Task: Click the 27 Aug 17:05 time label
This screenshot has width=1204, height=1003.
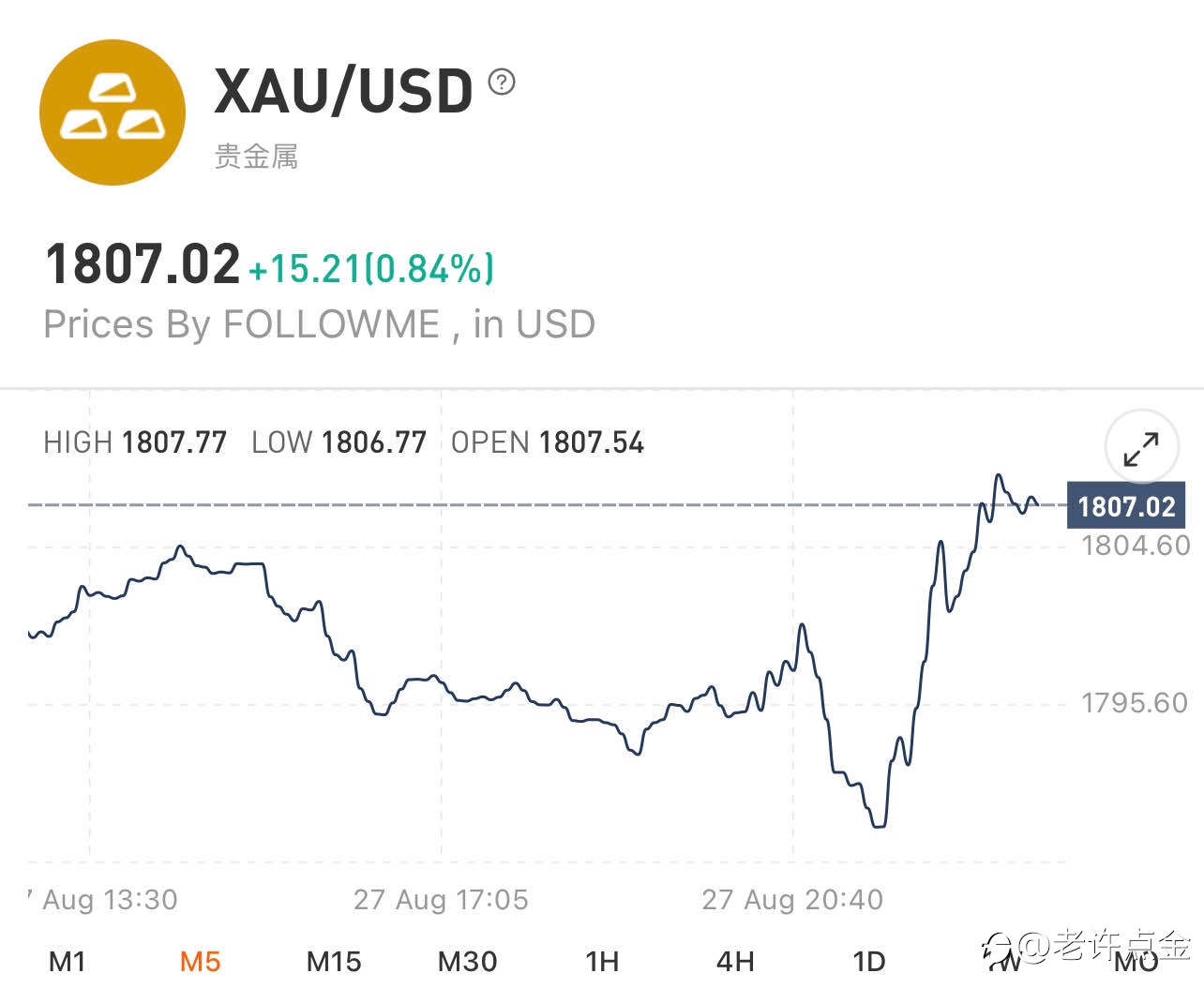Action: point(441,900)
